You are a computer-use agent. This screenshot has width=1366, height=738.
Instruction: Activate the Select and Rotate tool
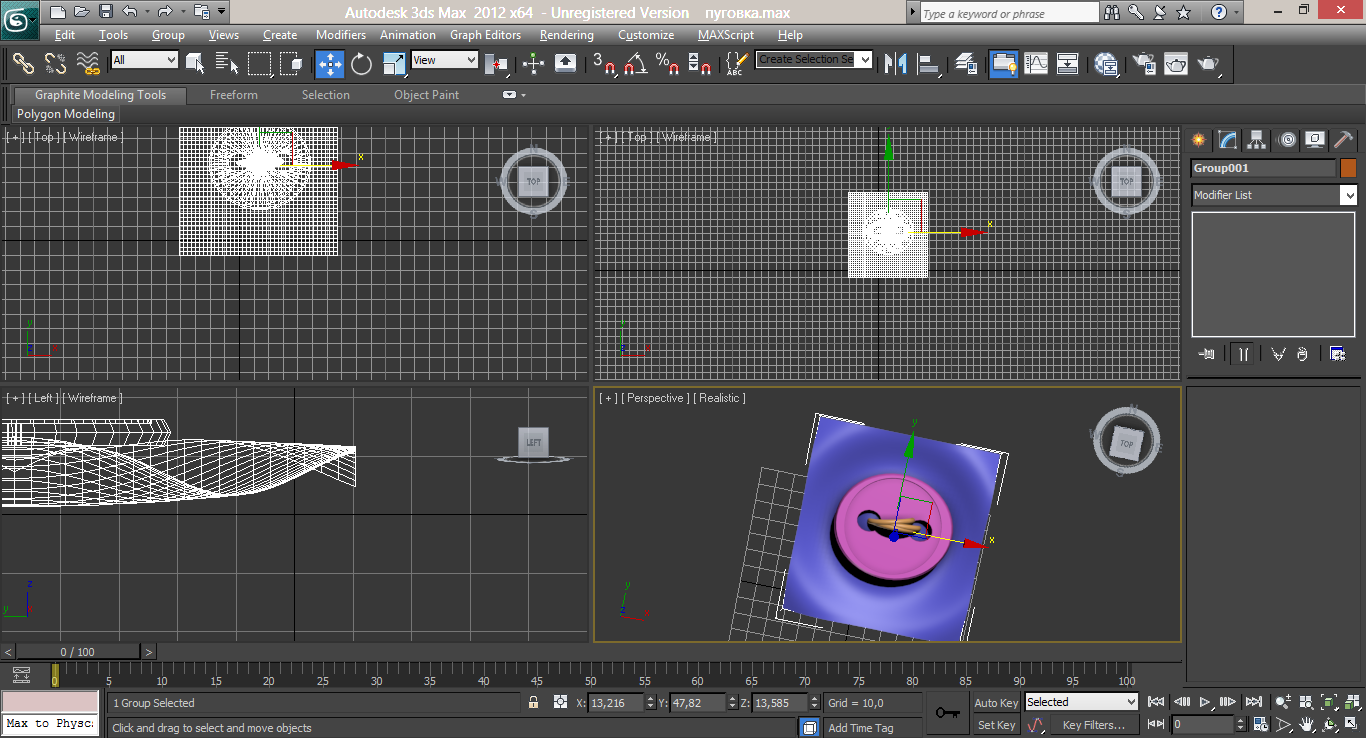362,64
